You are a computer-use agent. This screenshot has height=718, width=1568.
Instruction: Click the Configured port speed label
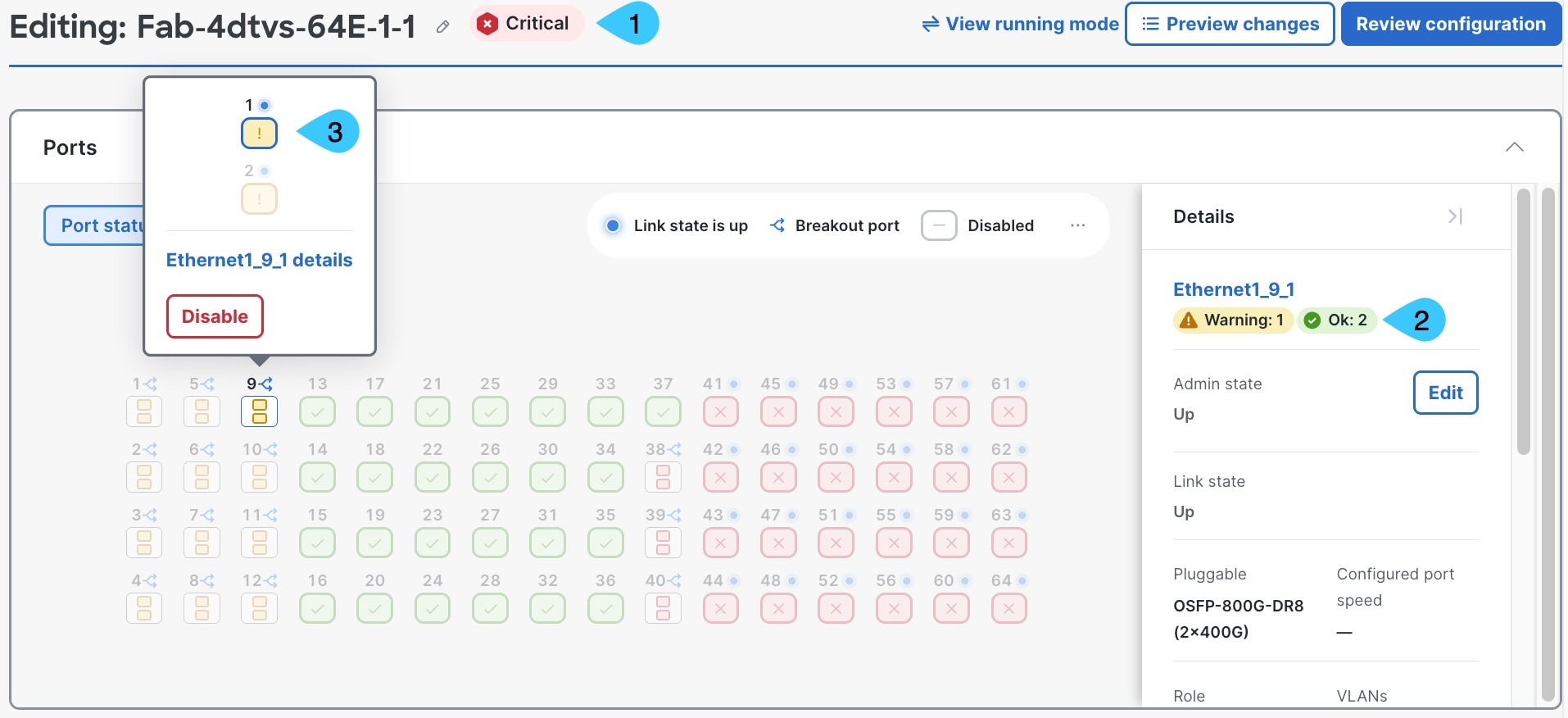[x=1395, y=587]
